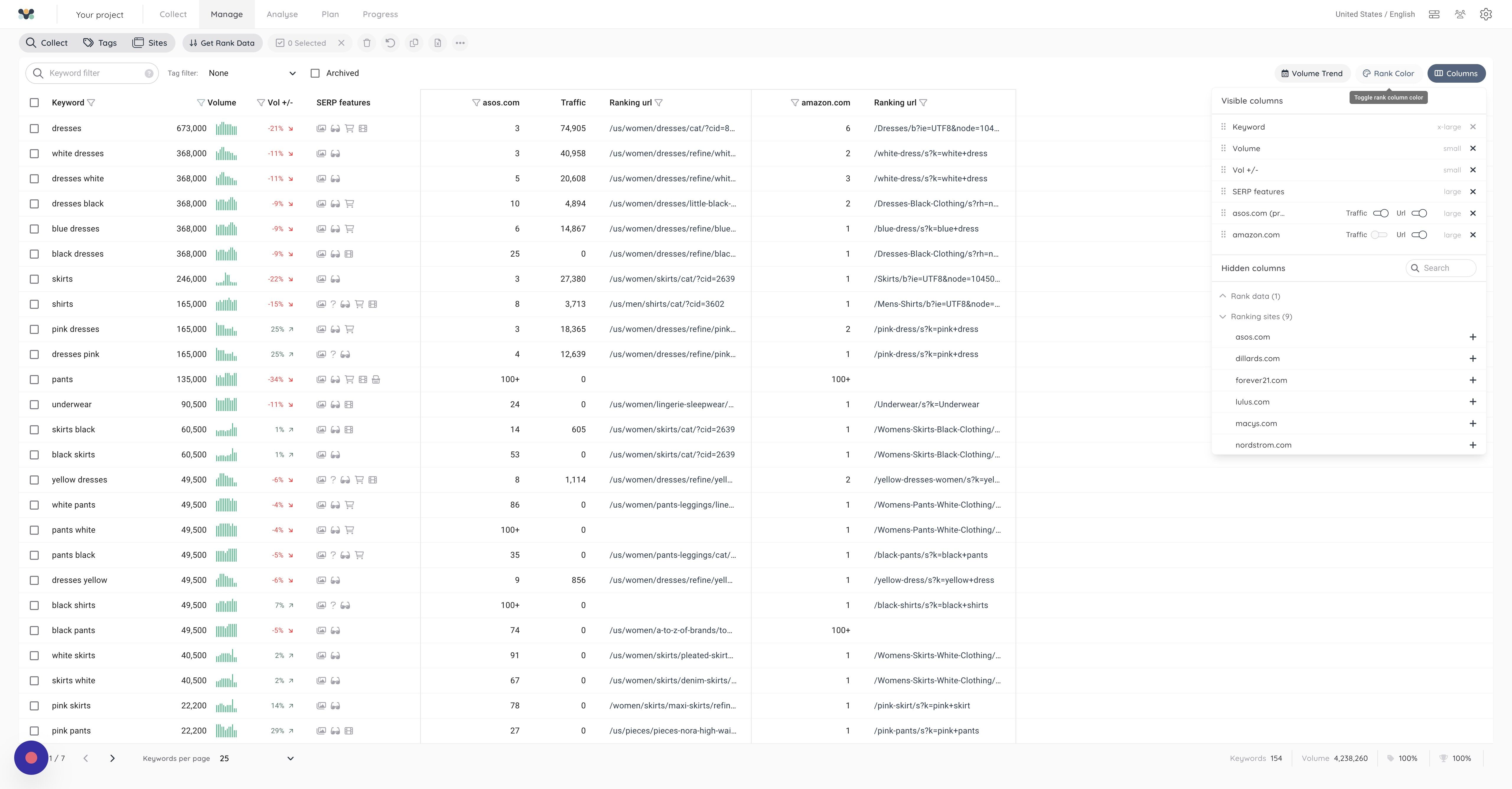Change Keyword column size x-large
Viewport: 1512px width, 789px height.
point(1449,127)
